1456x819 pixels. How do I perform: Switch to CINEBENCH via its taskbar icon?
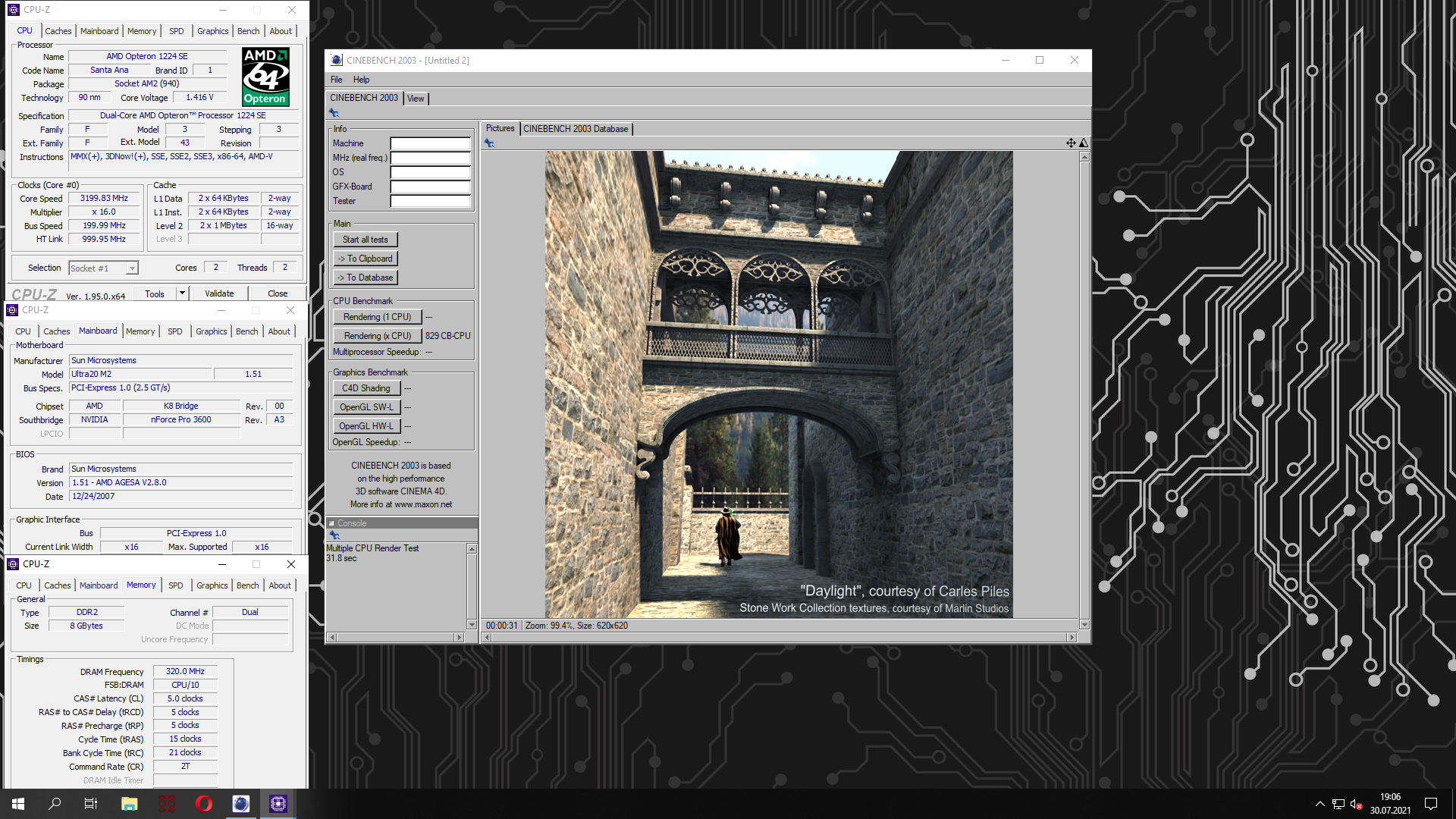241,804
